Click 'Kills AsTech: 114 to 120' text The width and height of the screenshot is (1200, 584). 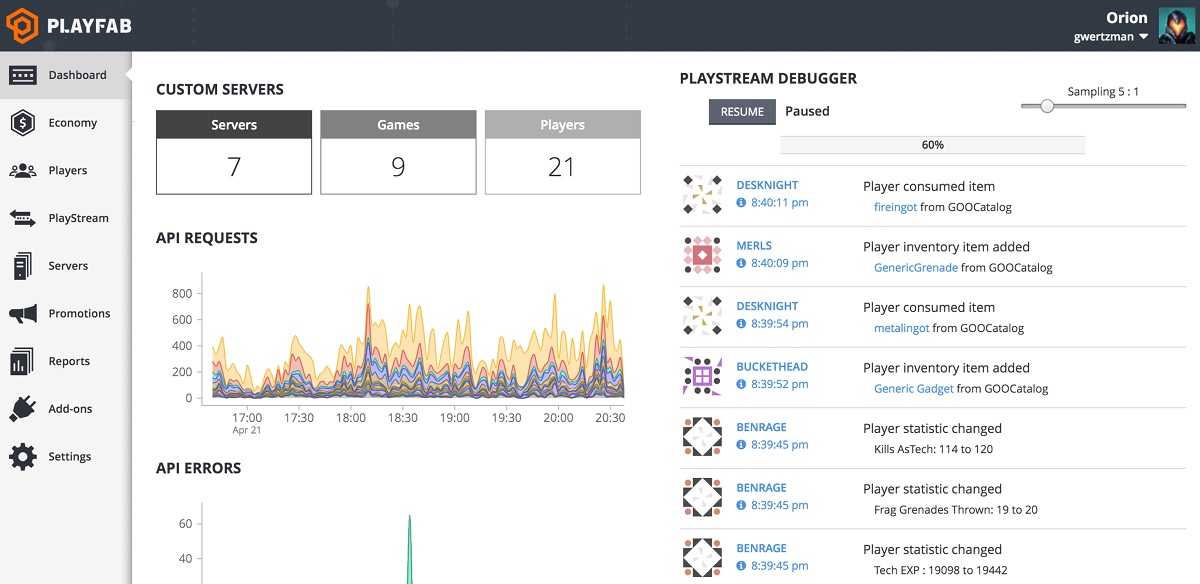pos(933,449)
